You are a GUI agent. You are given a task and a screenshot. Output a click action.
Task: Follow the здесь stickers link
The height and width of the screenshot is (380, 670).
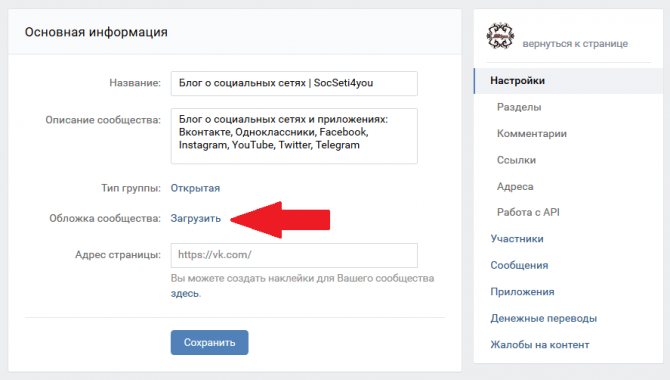[185, 294]
